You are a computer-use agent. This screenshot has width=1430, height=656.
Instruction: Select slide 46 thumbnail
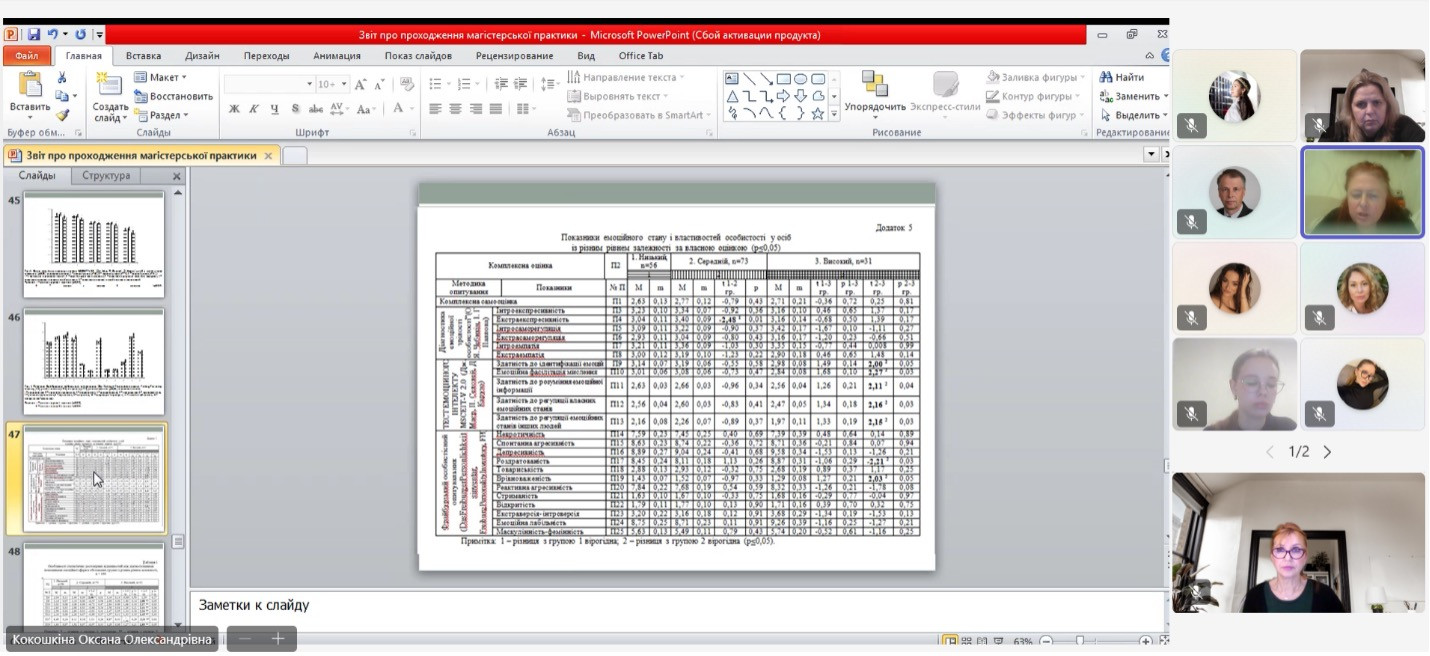click(x=94, y=362)
